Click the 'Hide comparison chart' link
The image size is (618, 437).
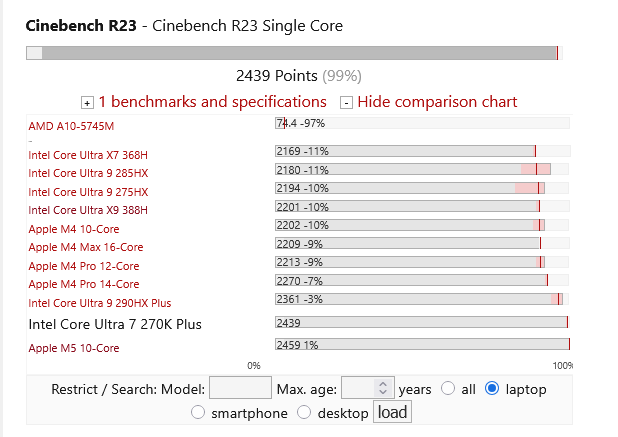coord(437,102)
